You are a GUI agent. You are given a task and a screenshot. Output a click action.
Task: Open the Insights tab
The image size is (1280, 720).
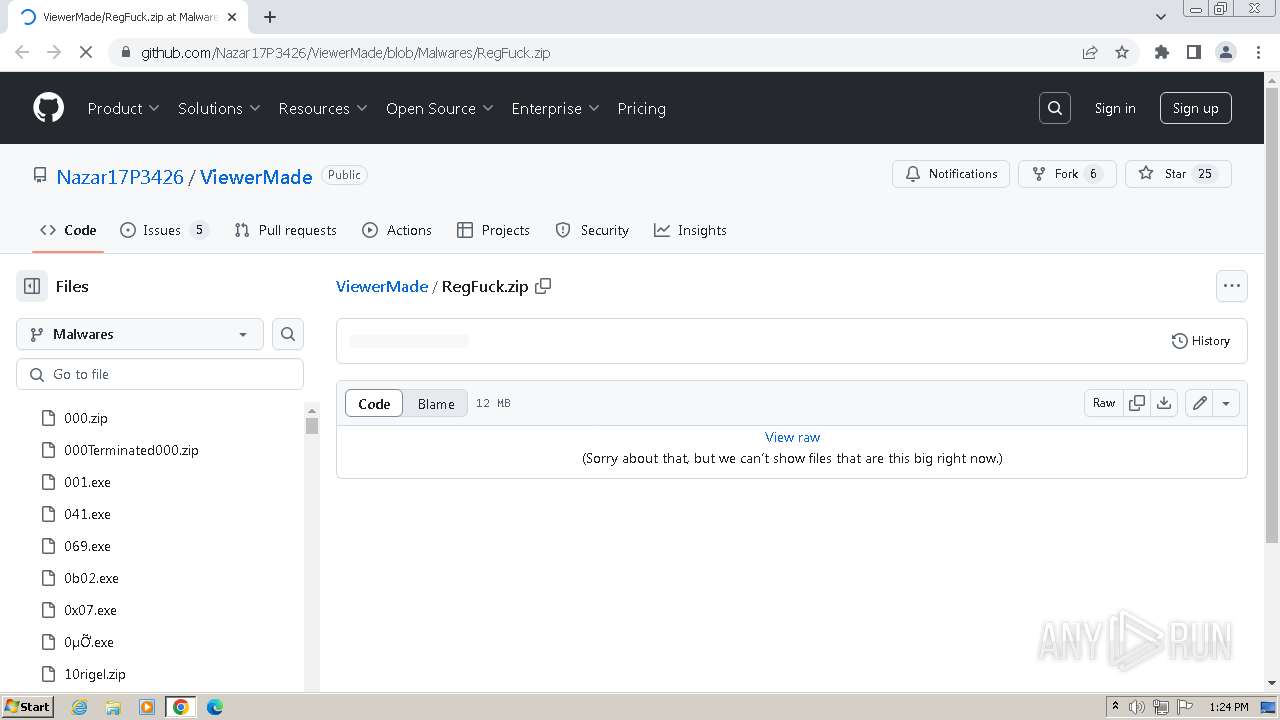[690, 230]
